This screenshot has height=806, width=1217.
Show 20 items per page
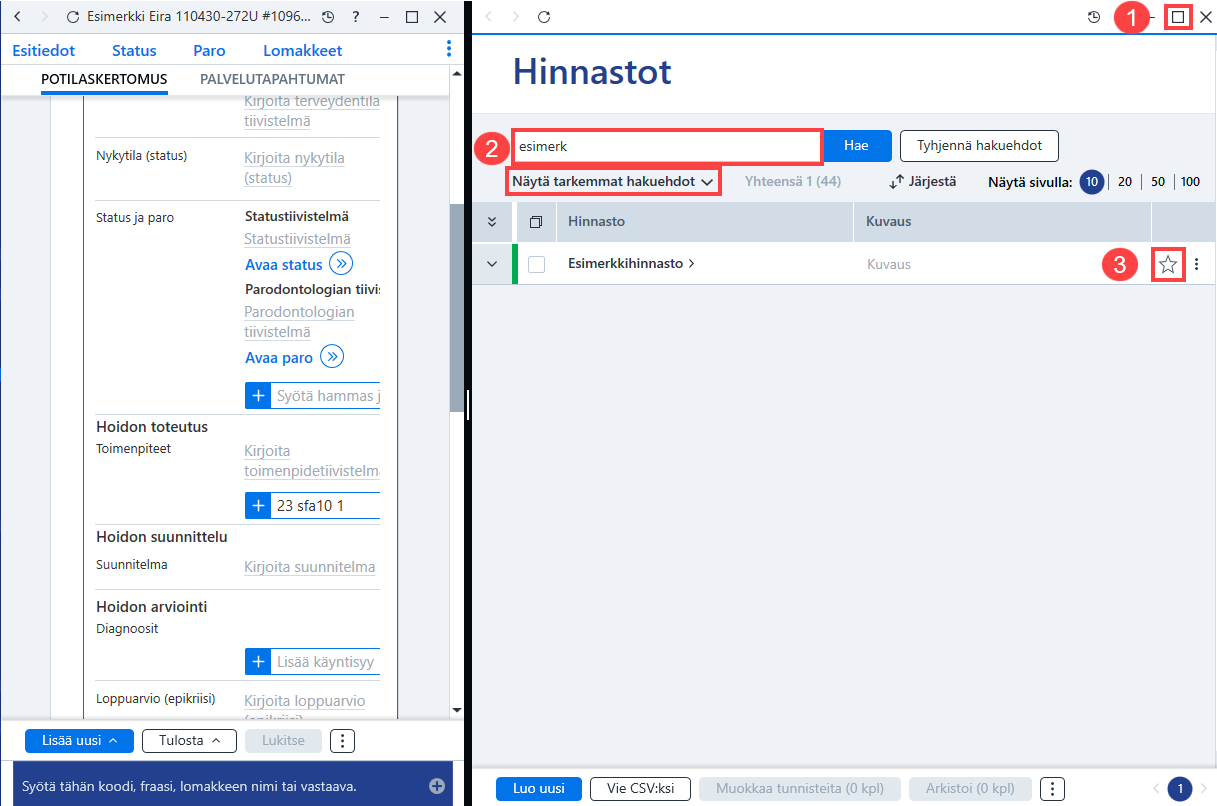point(1125,182)
